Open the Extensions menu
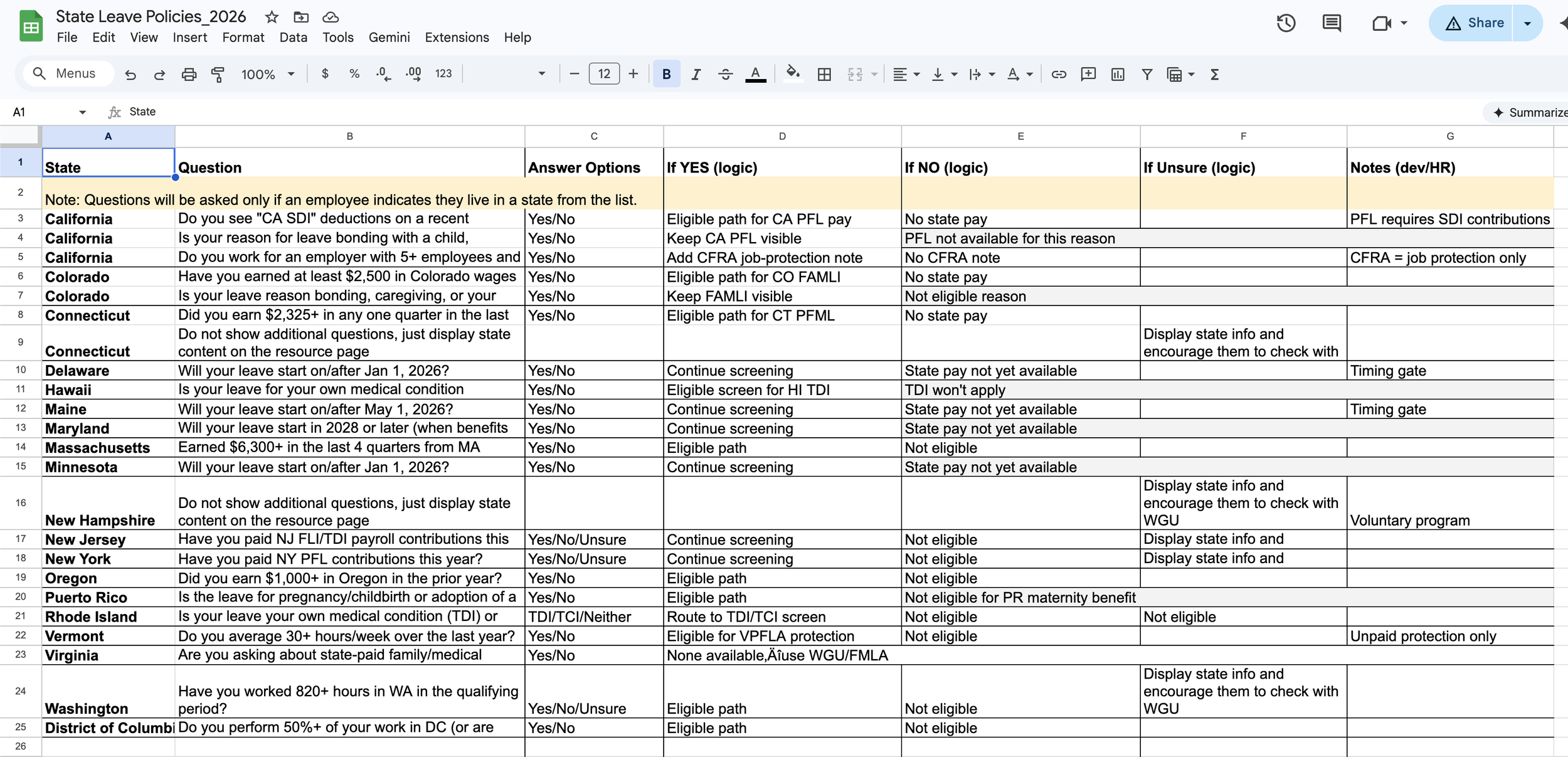 pos(457,38)
